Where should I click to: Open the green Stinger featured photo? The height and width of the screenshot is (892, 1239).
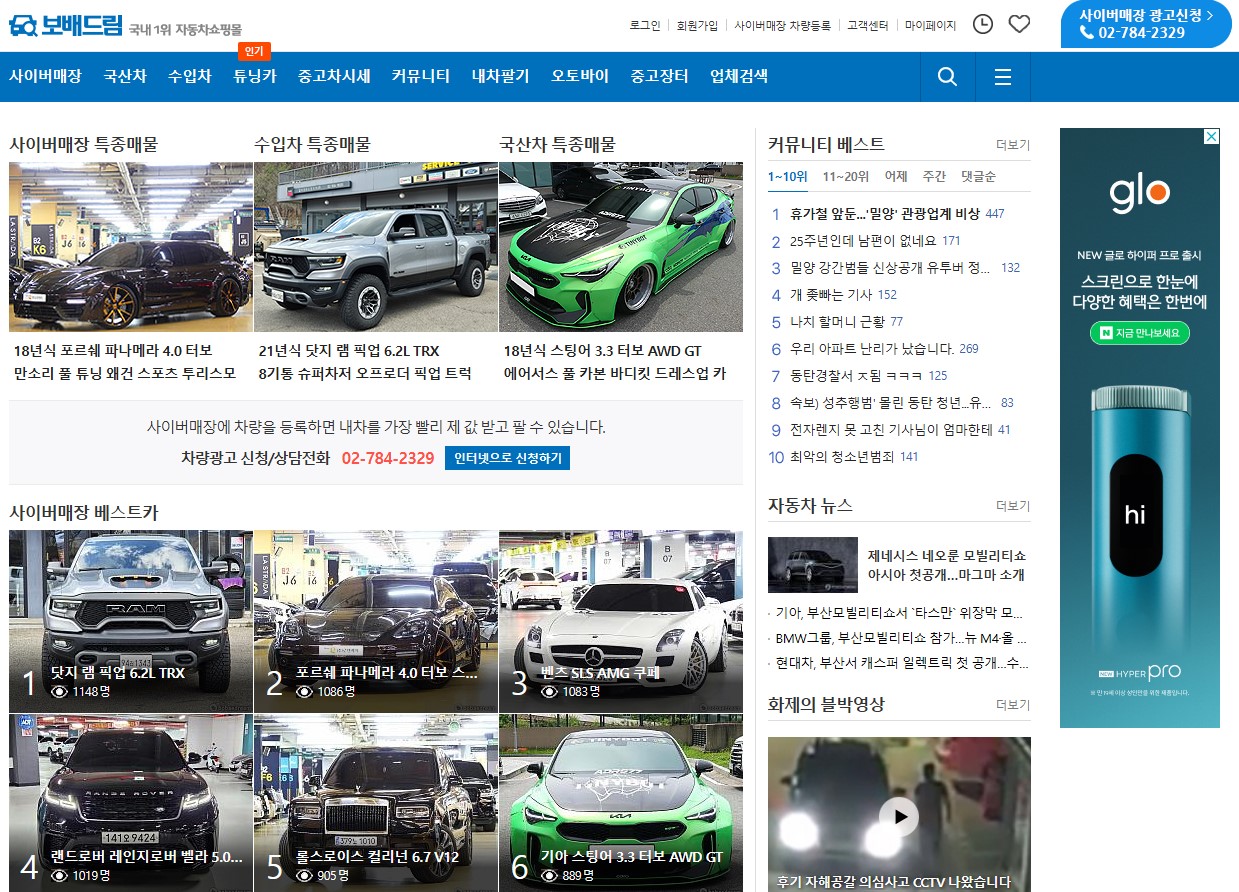[x=621, y=247]
